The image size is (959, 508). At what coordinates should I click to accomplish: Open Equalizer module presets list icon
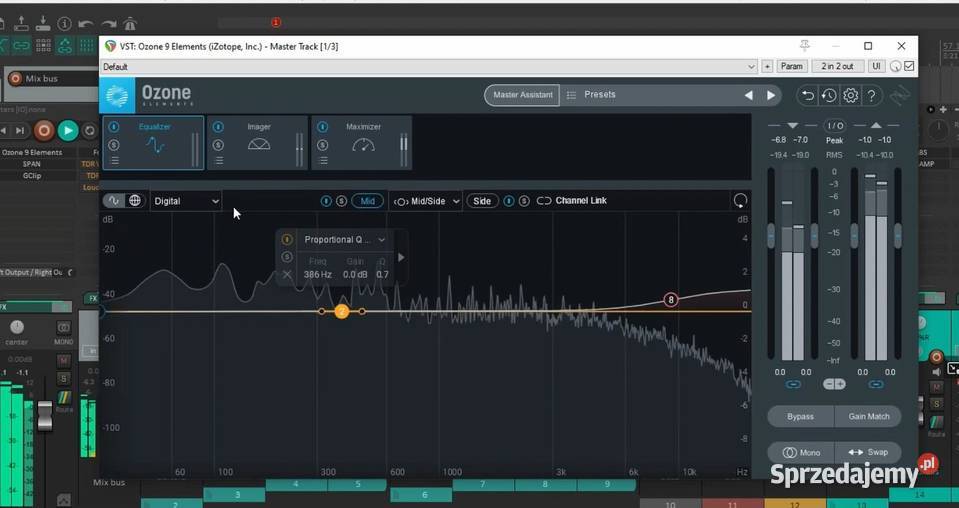tap(114, 161)
